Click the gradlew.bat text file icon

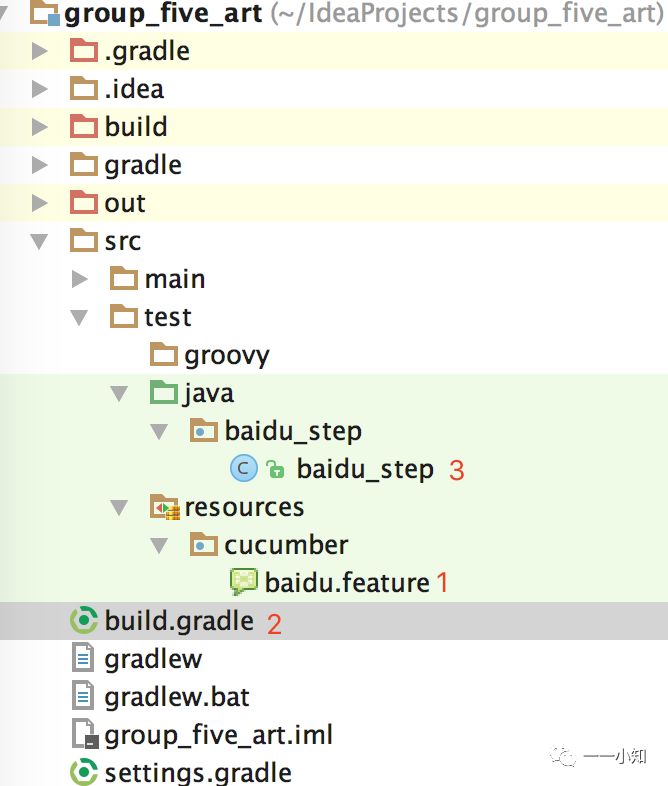(83, 696)
